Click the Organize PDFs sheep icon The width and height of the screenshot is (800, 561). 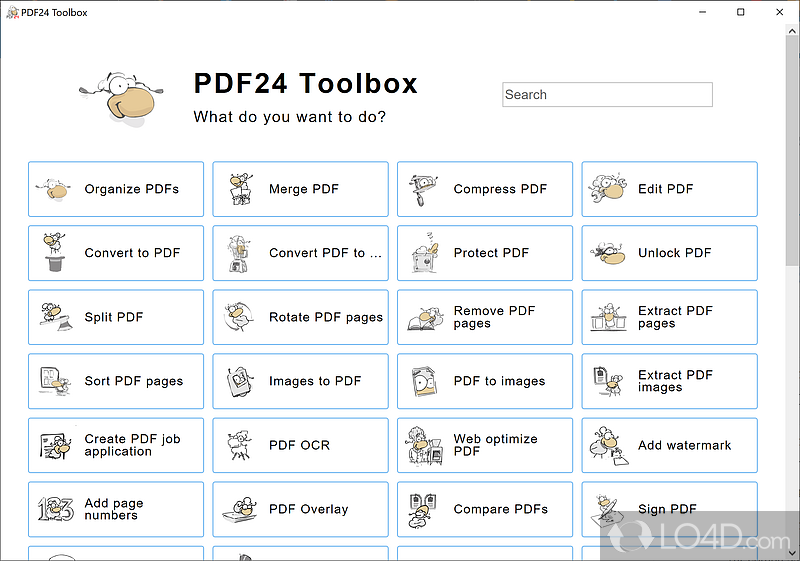[53, 189]
